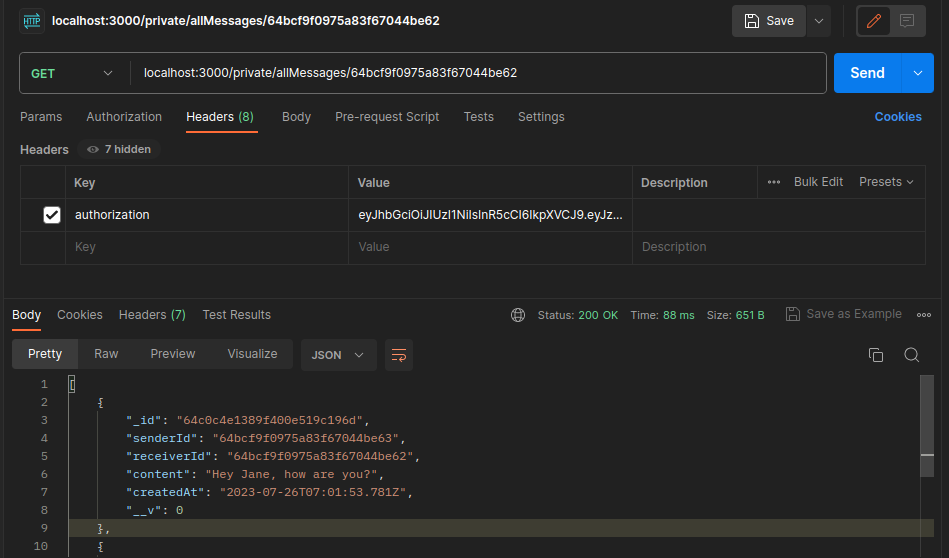This screenshot has width=949, height=558.
Task: Click the Size 651 B text
Action: tap(735, 315)
